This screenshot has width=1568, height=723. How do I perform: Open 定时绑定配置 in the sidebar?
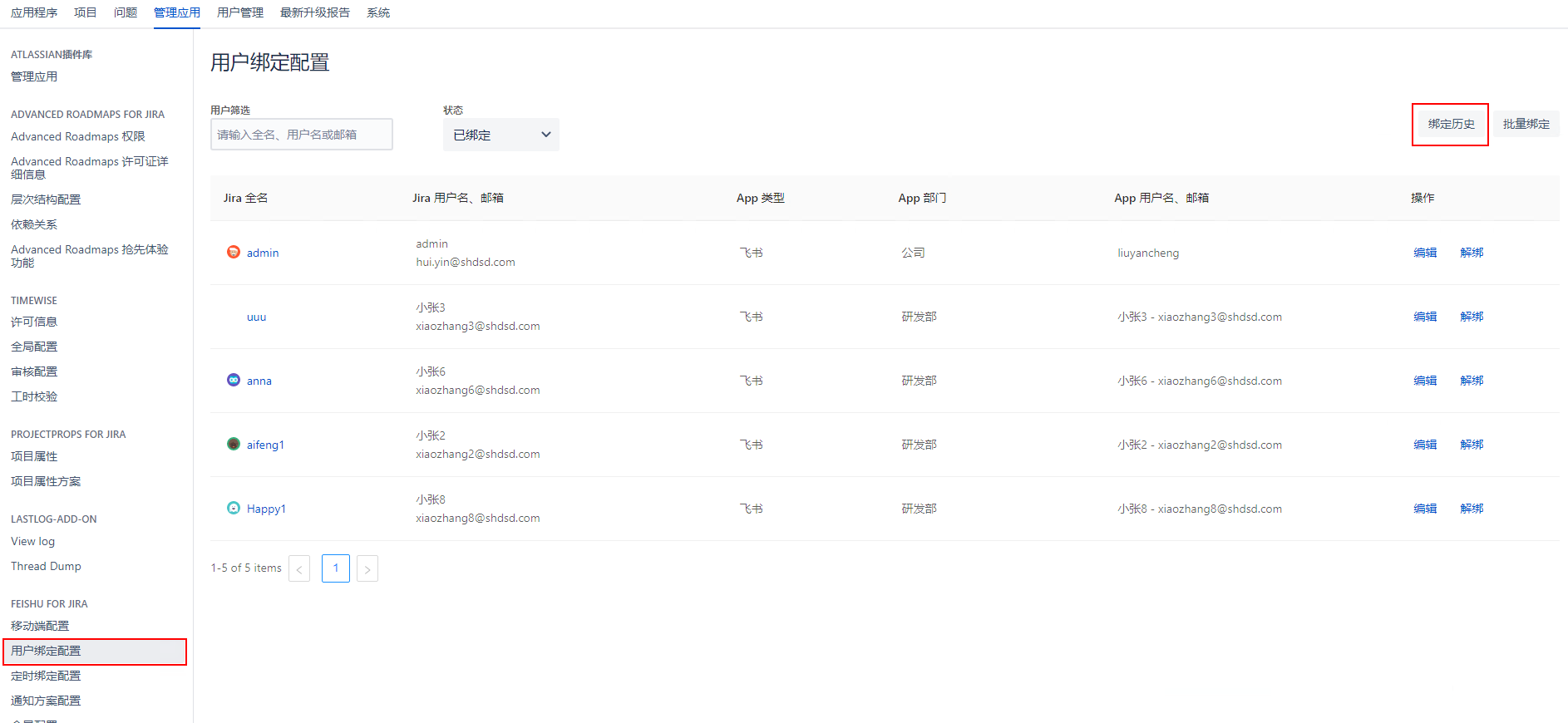pos(46,676)
